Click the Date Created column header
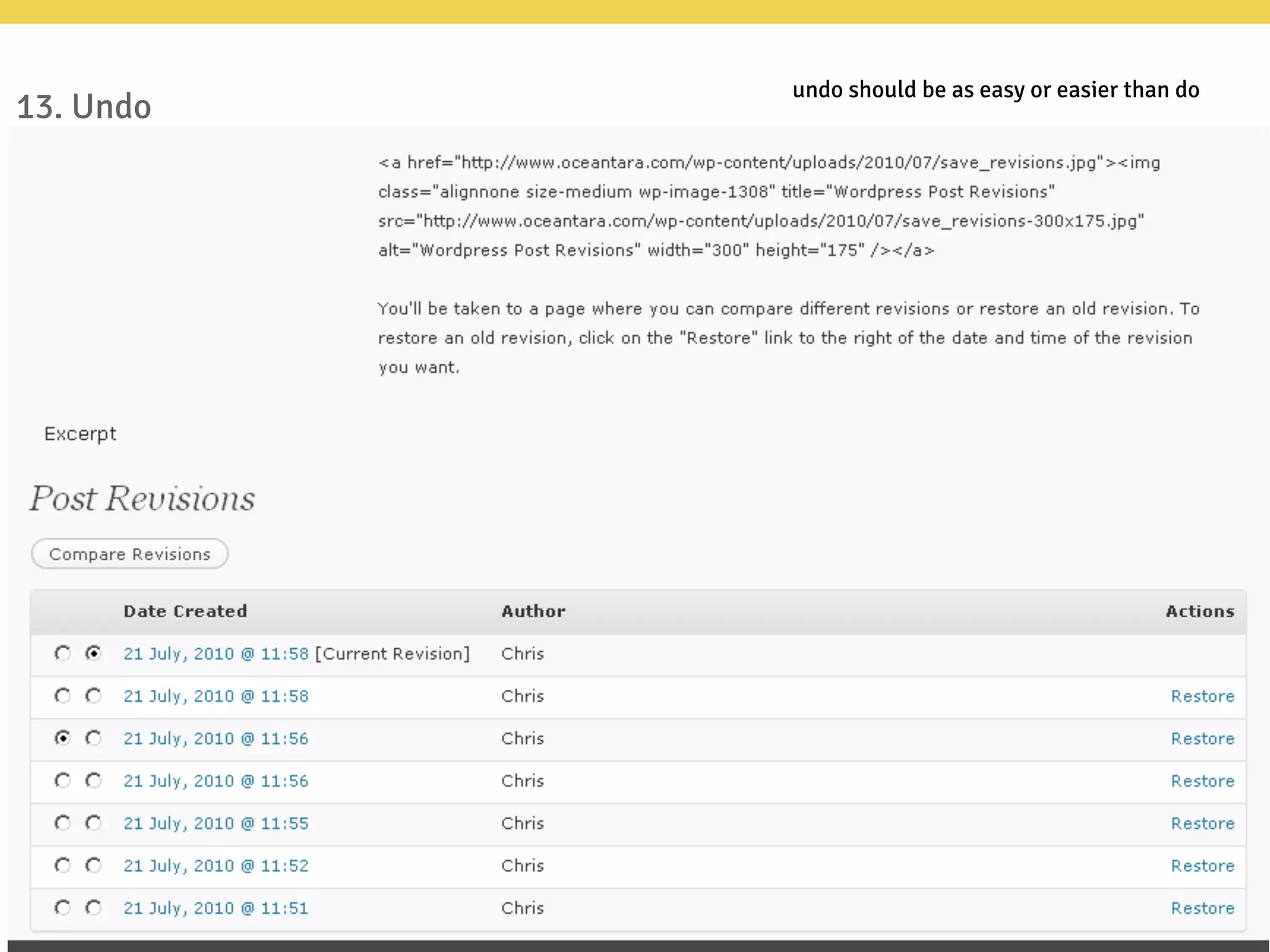This screenshot has width=1270, height=952. tap(185, 611)
